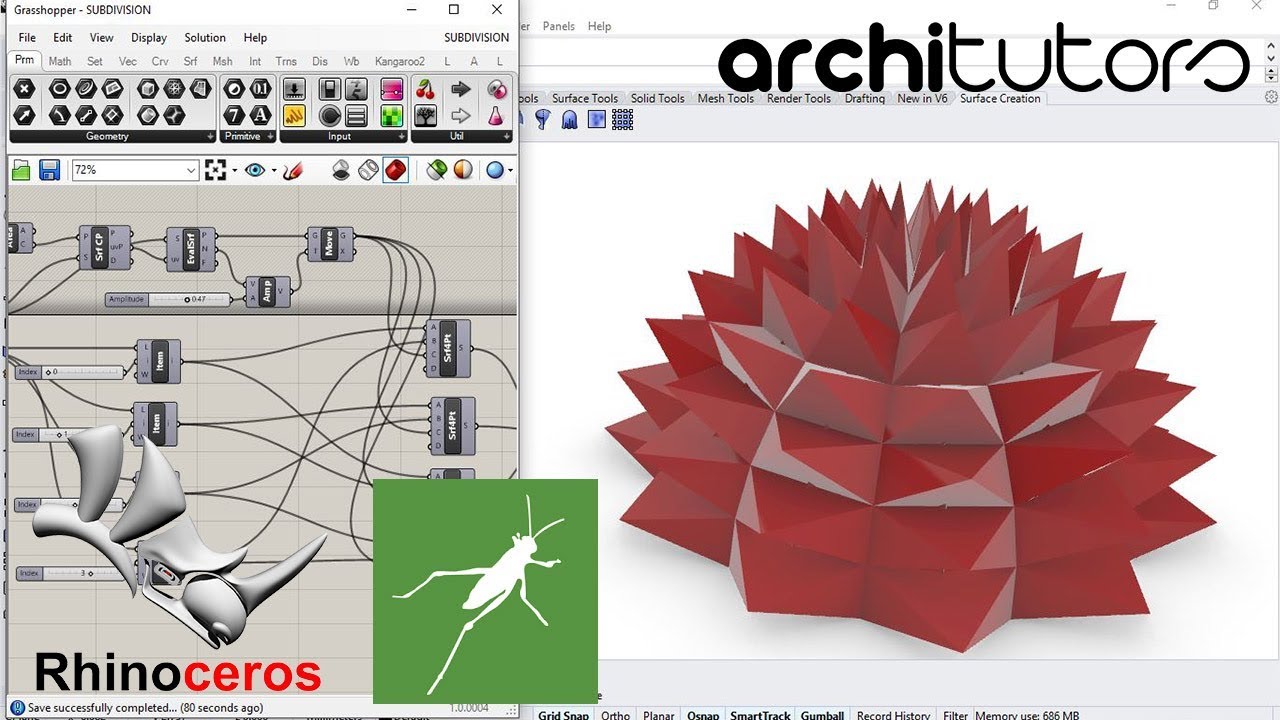Viewport: 1280px width, 720px height.
Task: Toggle Gumball in Rhino status bar
Action: click(x=822, y=715)
